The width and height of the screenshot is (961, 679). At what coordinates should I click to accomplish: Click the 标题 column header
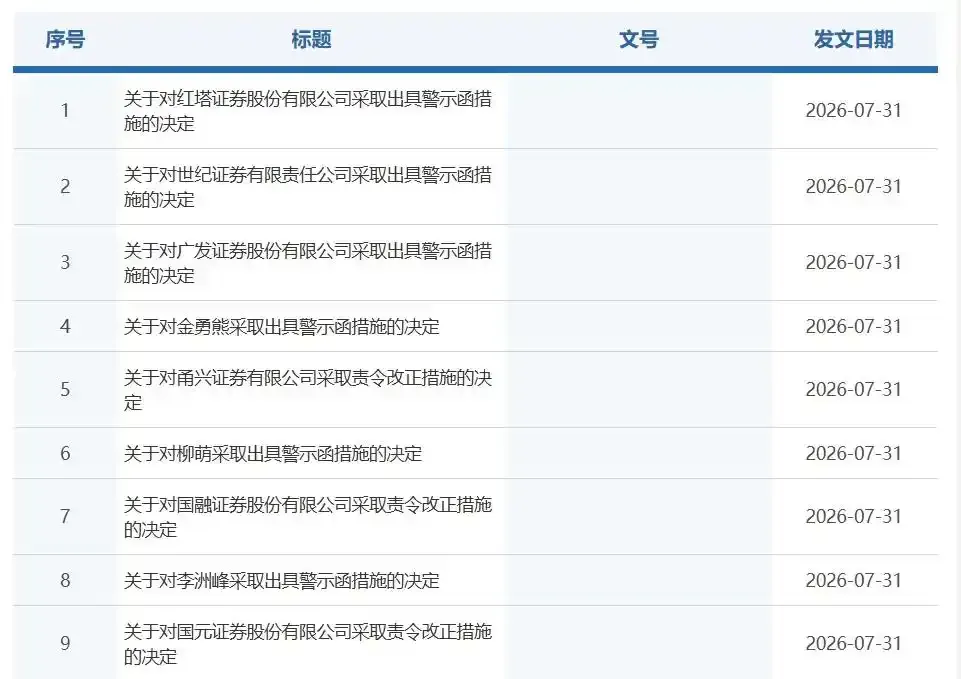pos(311,39)
